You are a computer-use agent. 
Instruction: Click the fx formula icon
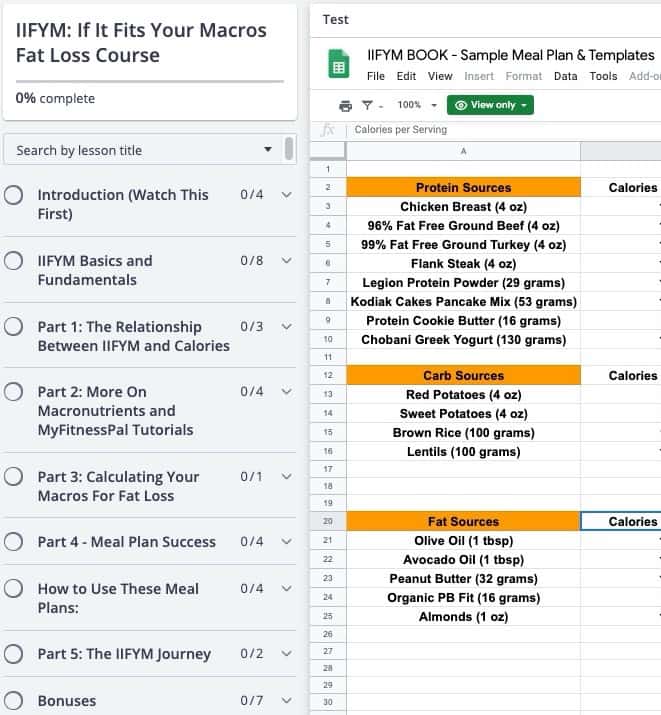pyautogui.click(x=328, y=130)
